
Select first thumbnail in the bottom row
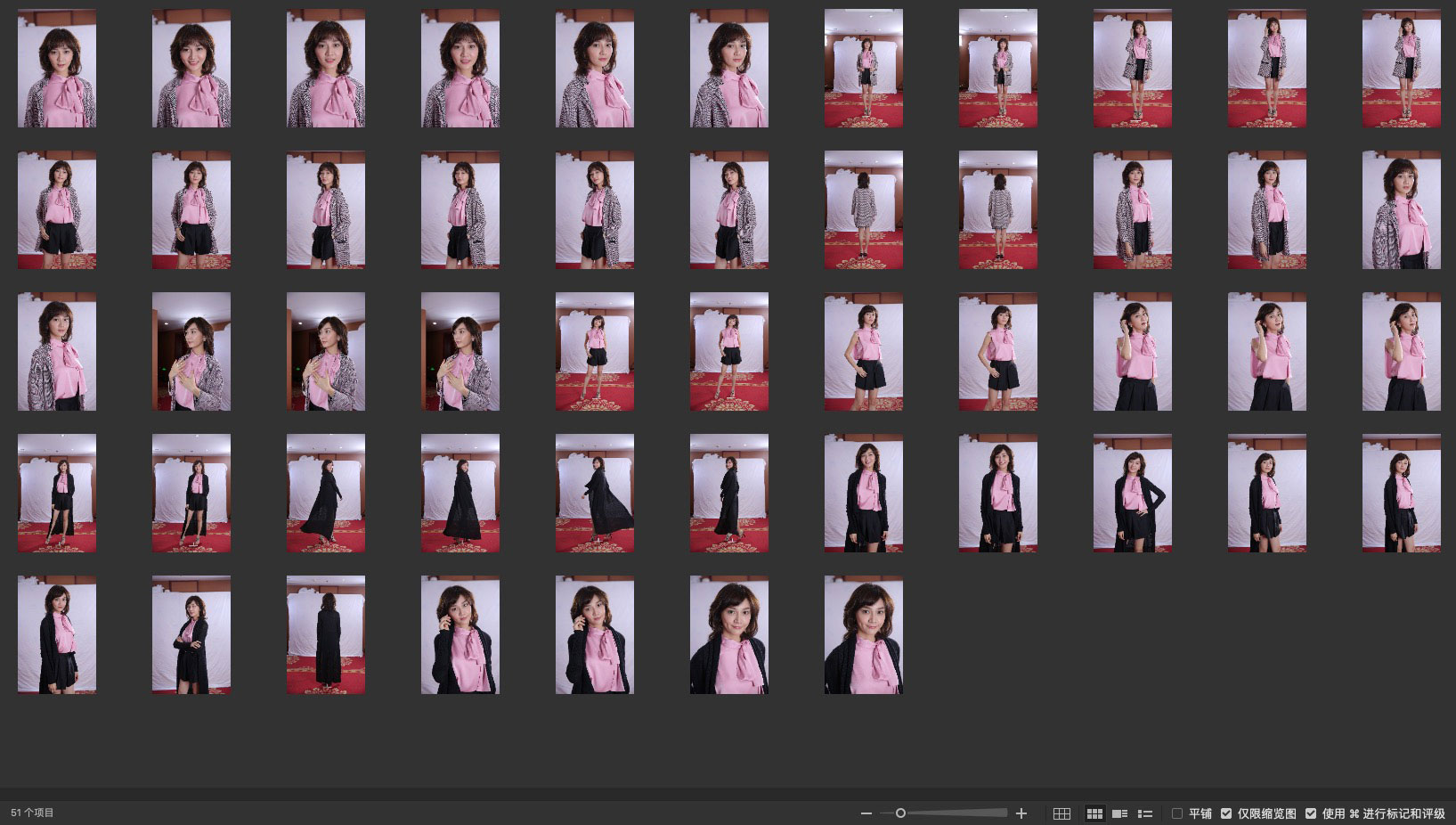(57, 634)
